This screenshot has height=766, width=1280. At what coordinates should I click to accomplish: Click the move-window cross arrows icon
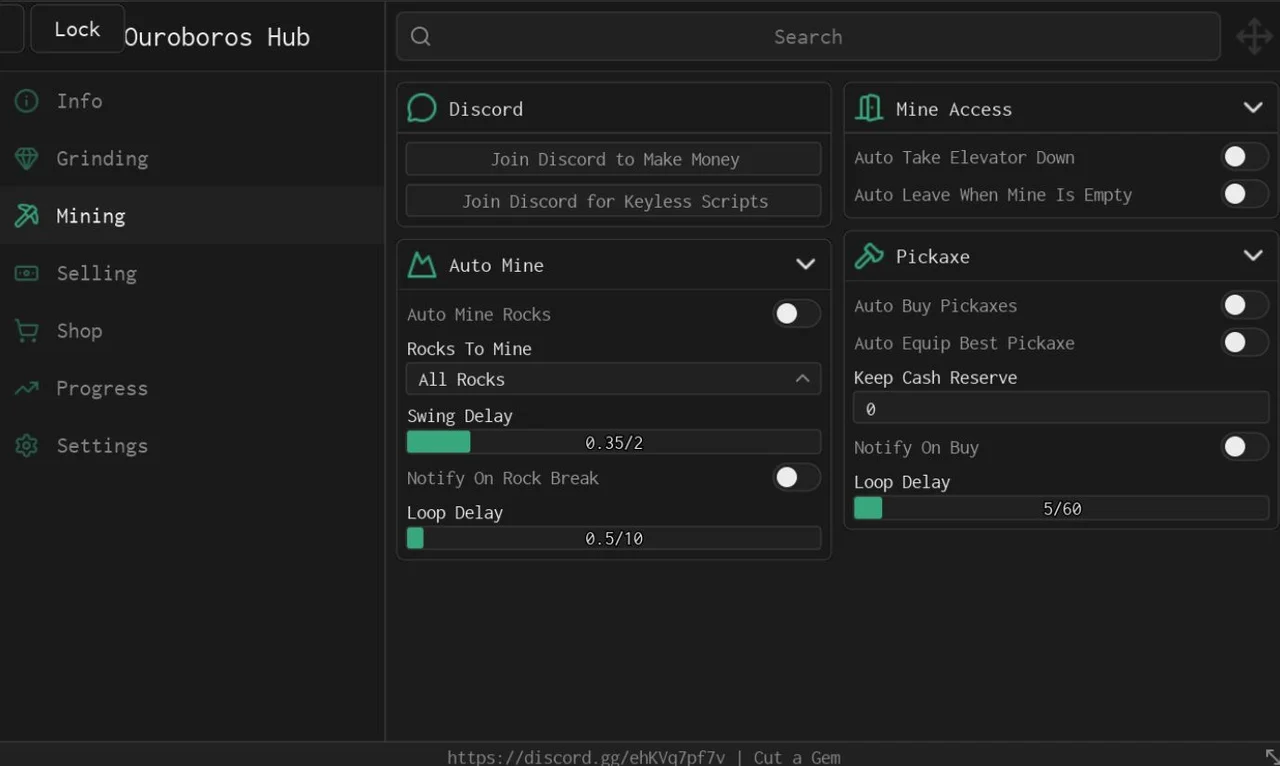(x=1254, y=37)
